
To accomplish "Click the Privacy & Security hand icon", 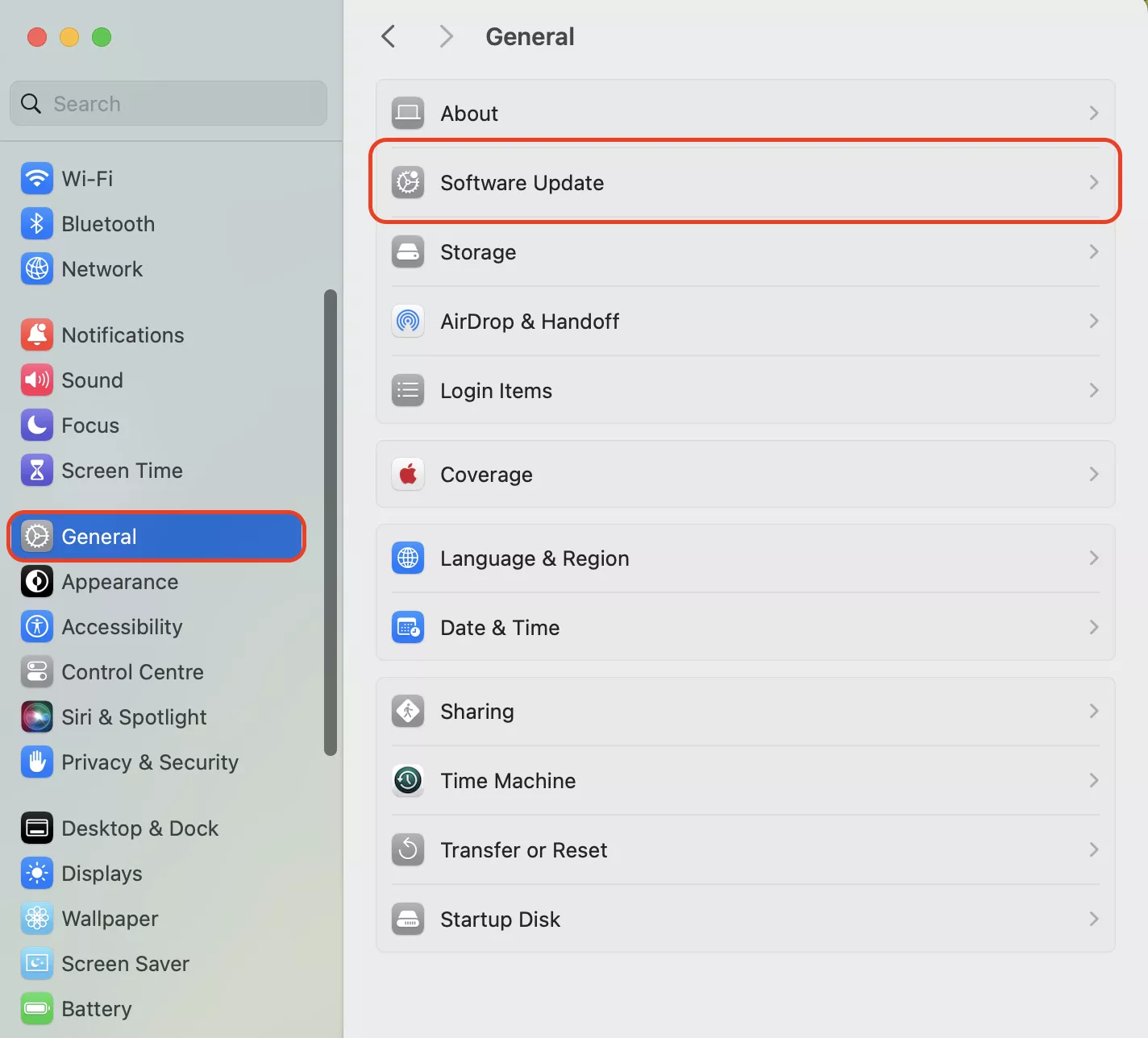I will 37,762.
